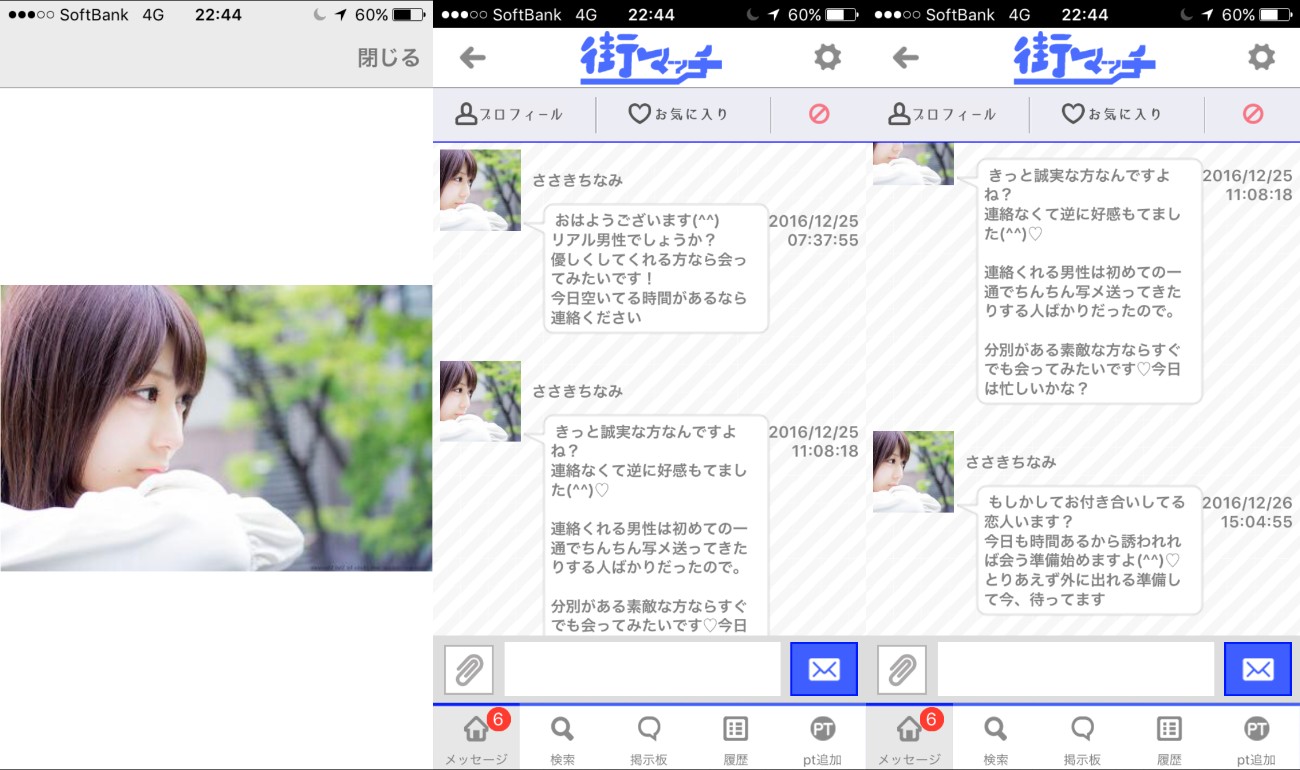Image resolution: width=1300 pixels, height=770 pixels.
Task: Open プロフィール in the middle chat screen
Action: (509, 114)
